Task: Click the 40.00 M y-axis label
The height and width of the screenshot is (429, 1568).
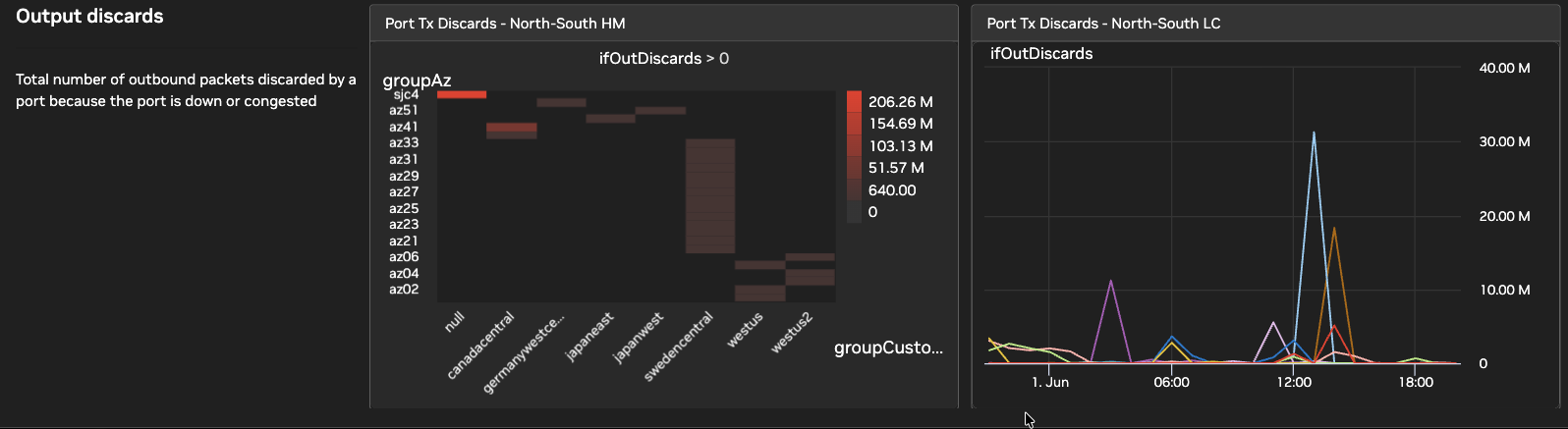Action: [x=1504, y=68]
